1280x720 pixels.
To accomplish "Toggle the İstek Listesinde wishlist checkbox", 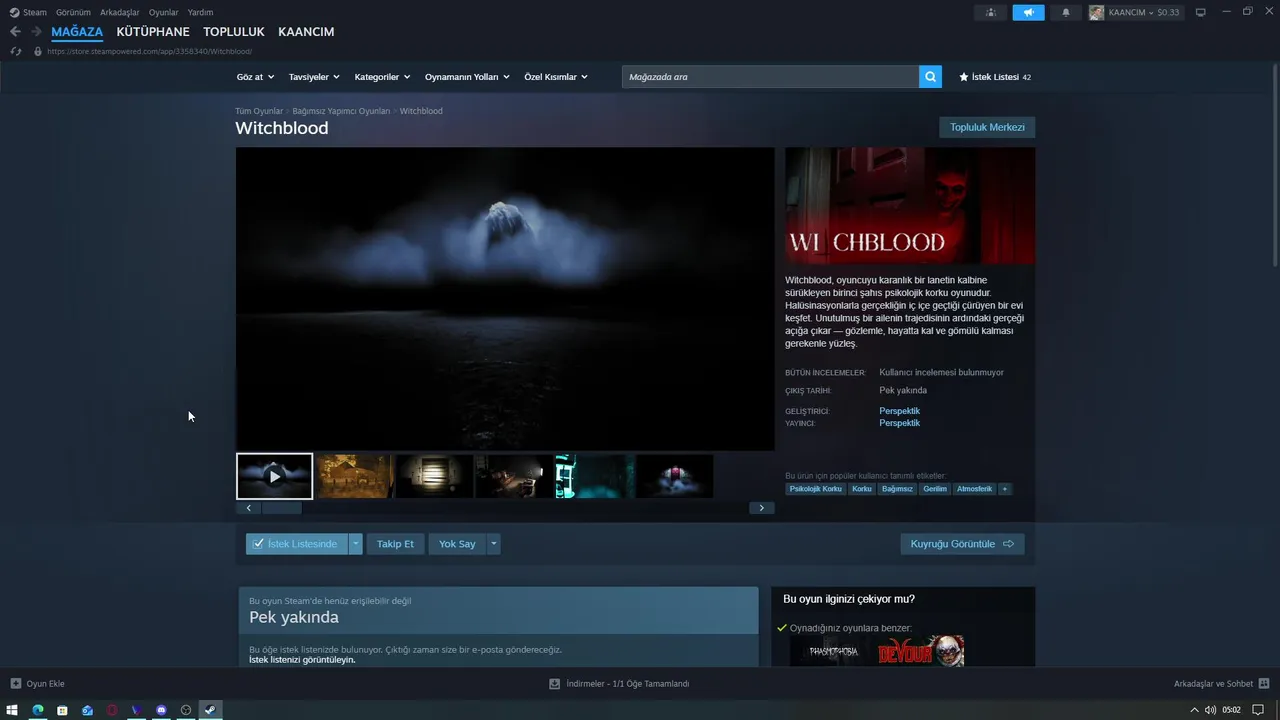I will point(258,544).
